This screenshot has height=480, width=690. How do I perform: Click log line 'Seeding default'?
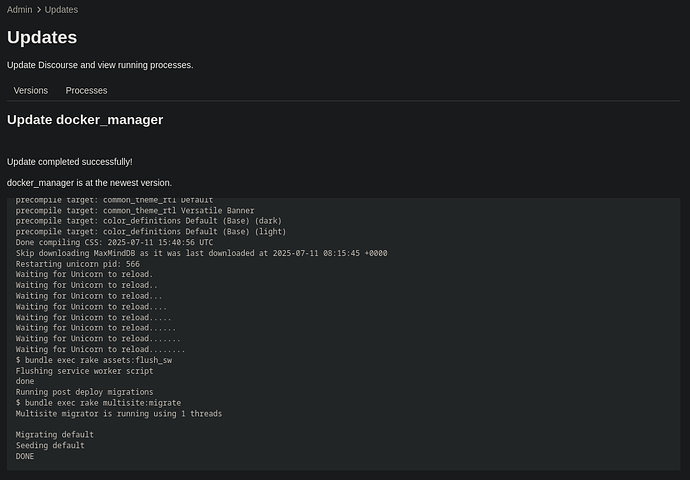pos(50,445)
